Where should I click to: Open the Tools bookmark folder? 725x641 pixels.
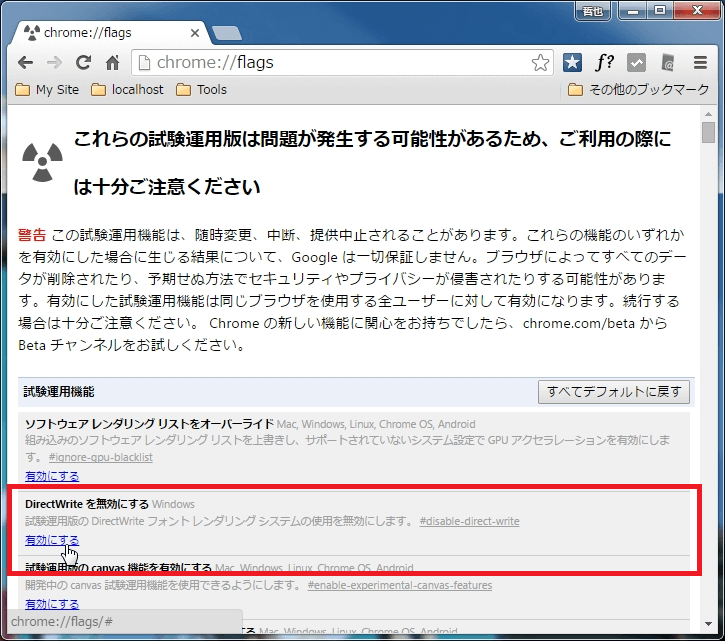click(202, 89)
